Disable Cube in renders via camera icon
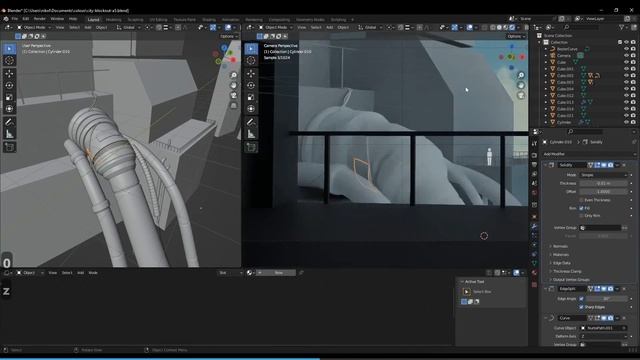640x360 pixels. pos(633,62)
